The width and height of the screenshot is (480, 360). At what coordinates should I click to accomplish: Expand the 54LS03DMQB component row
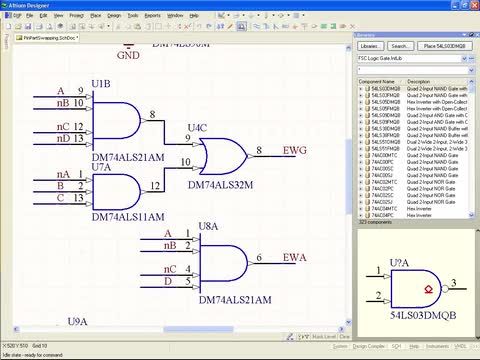[360, 89]
